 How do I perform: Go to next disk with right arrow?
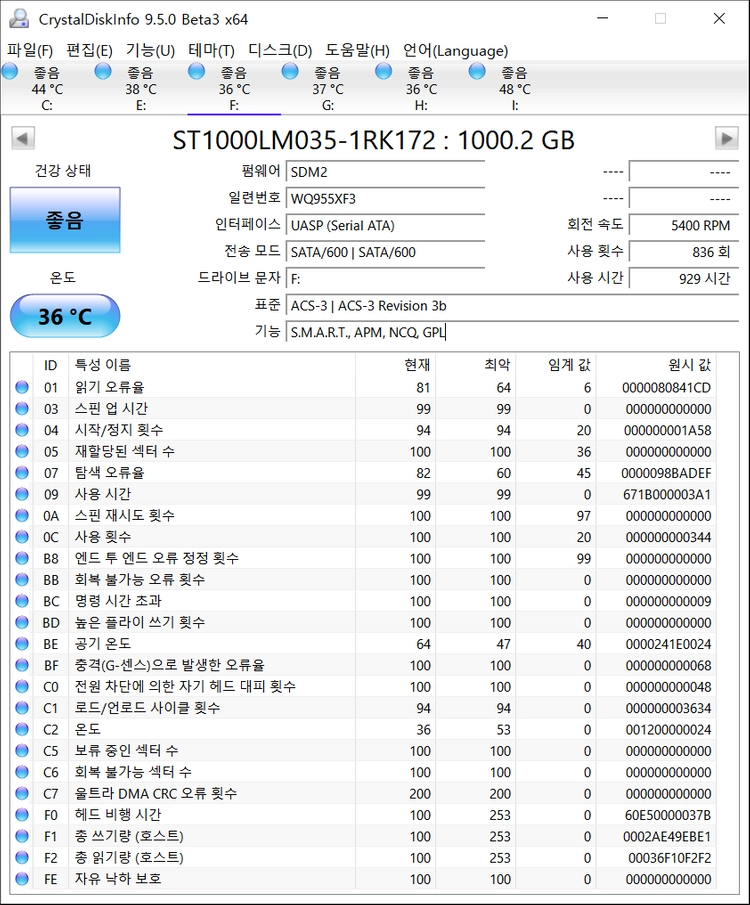[x=726, y=139]
